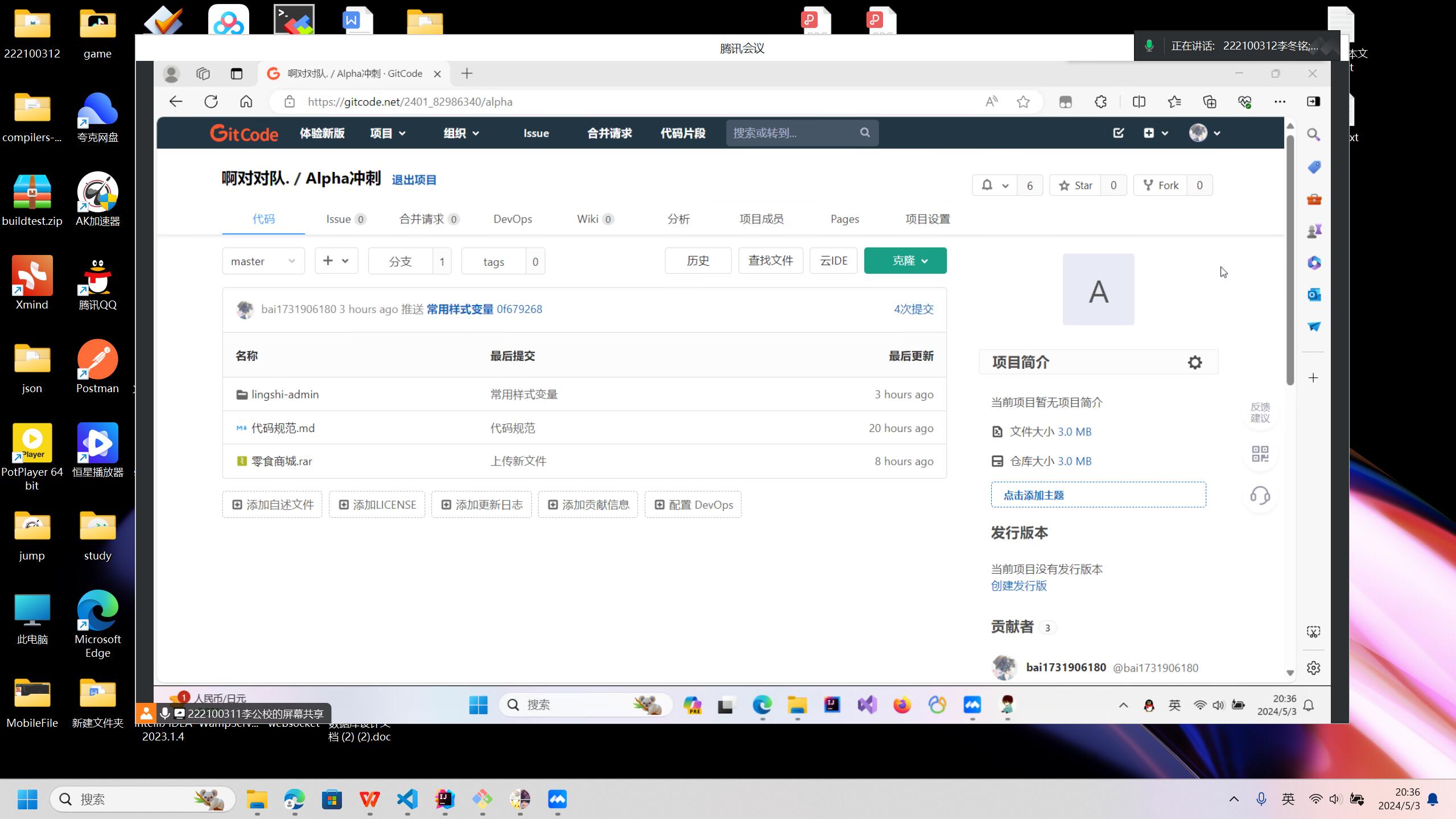Image resolution: width=1456 pixels, height=819 pixels.
Task: Open the headset customer support icon
Action: point(1260,496)
